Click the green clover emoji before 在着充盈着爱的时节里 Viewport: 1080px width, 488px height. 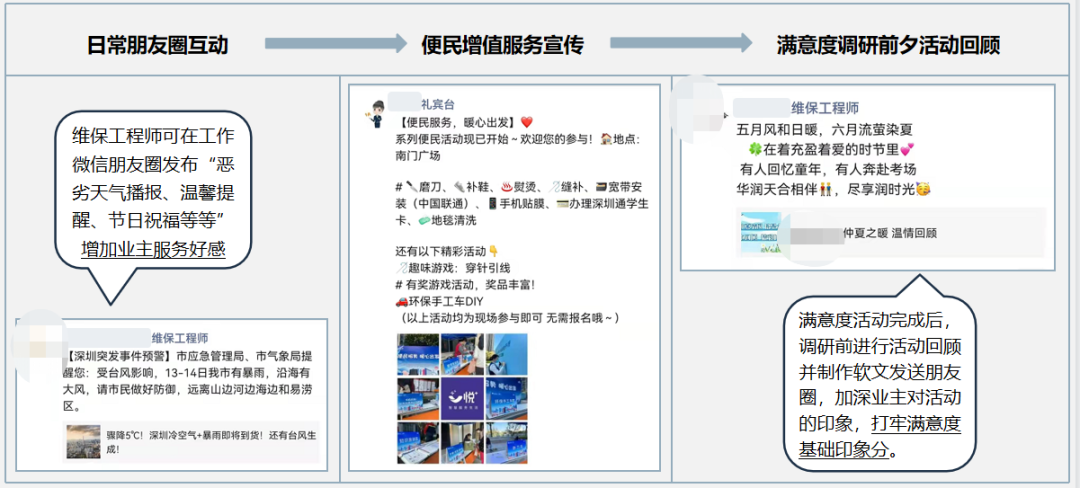pyautogui.click(x=758, y=149)
